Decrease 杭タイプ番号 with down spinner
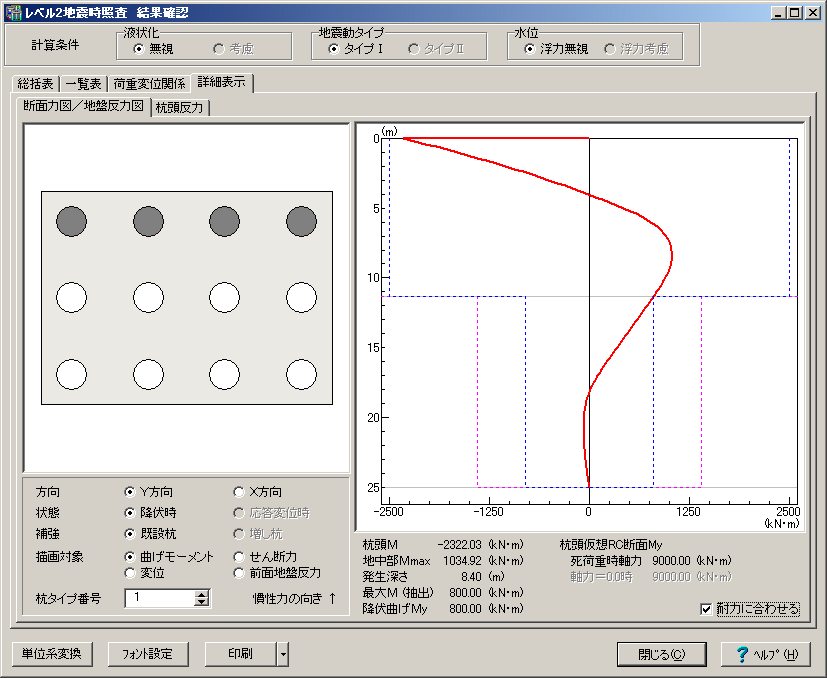Screen dimensions: 827x678 point(201,602)
